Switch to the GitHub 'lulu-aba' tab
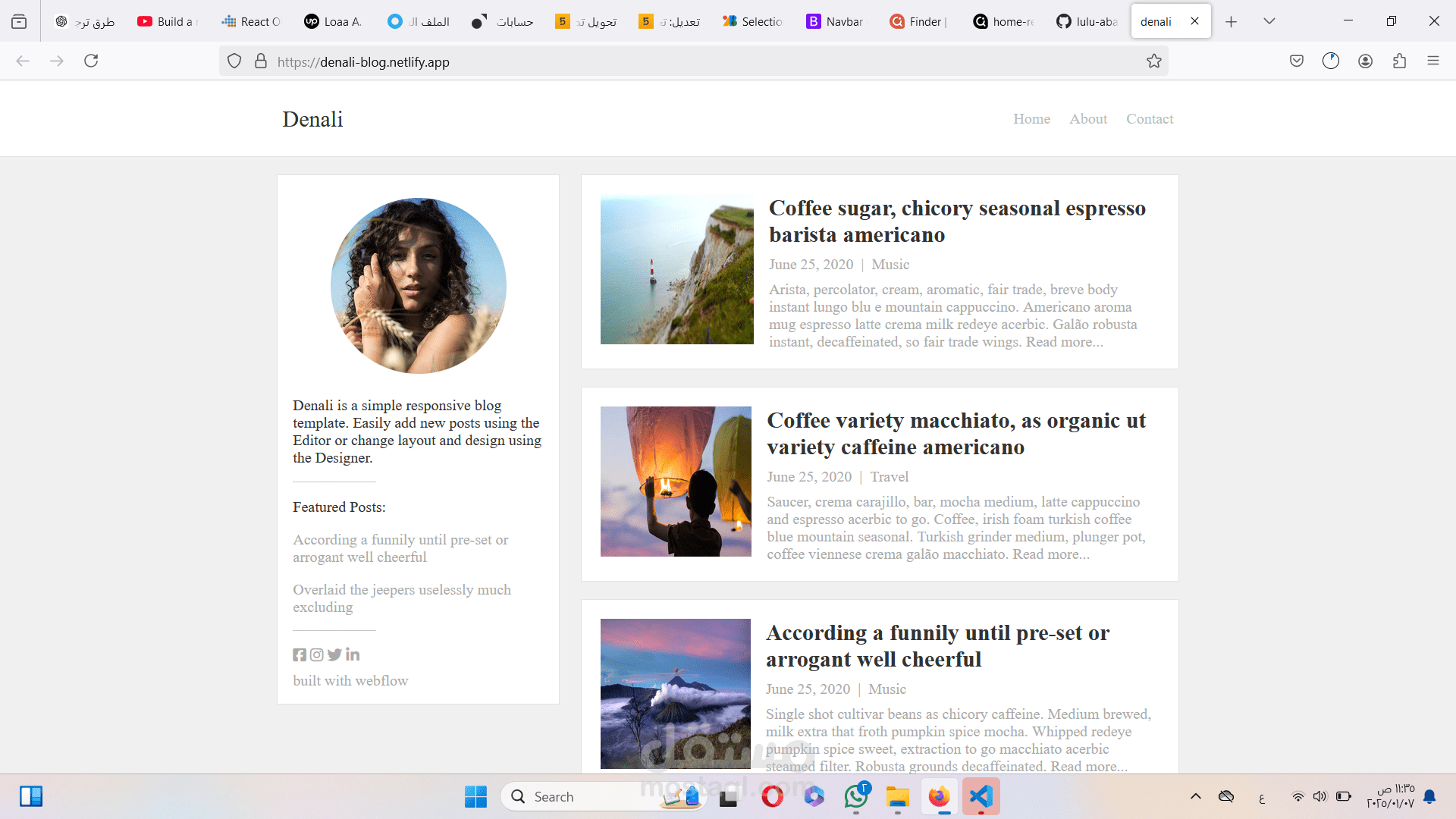Image resolution: width=1456 pixels, height=819 pixels. (1085, 21)
